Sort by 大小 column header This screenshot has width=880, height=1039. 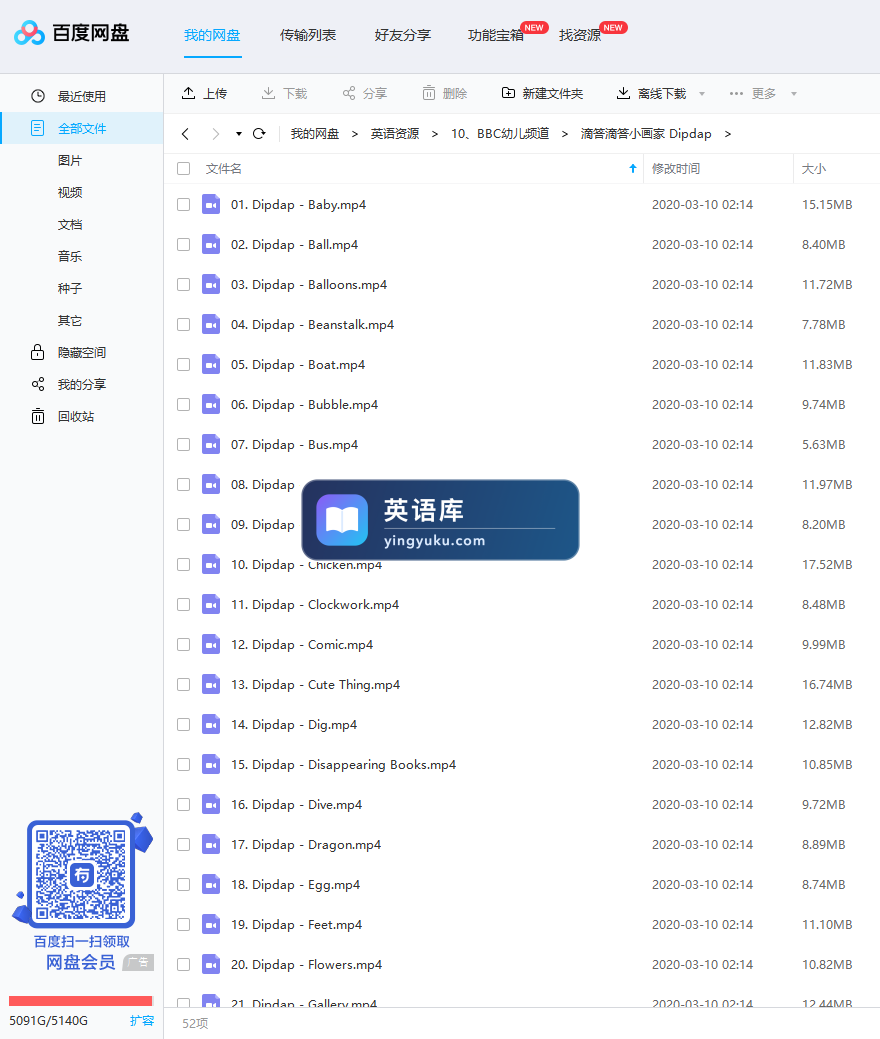814,168
